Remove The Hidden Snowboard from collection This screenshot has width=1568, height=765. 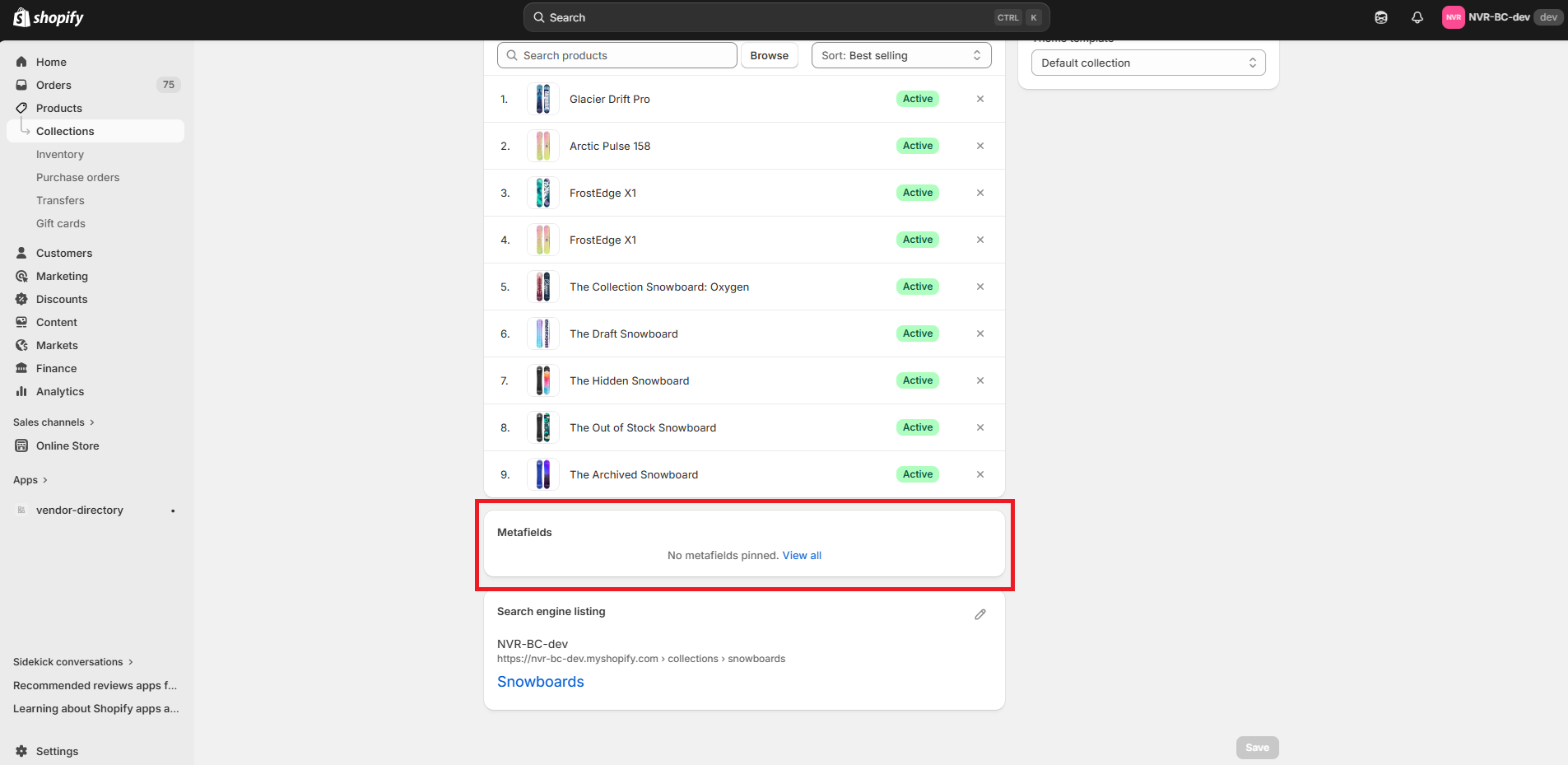click(980, 380)
